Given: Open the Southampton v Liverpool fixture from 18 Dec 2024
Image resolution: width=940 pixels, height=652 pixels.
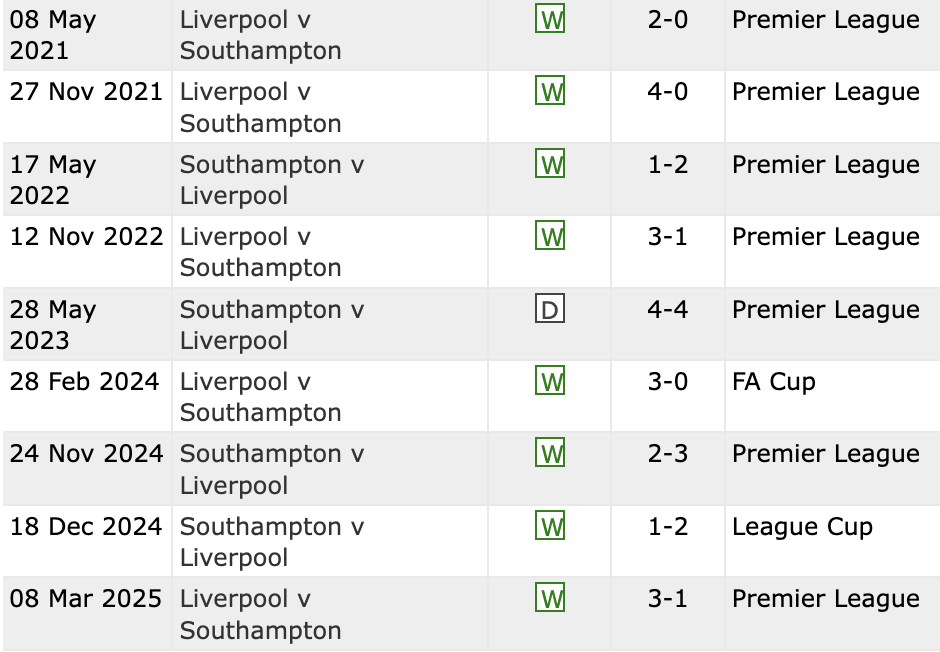Looking at the screenshot, I should point(272,542).
